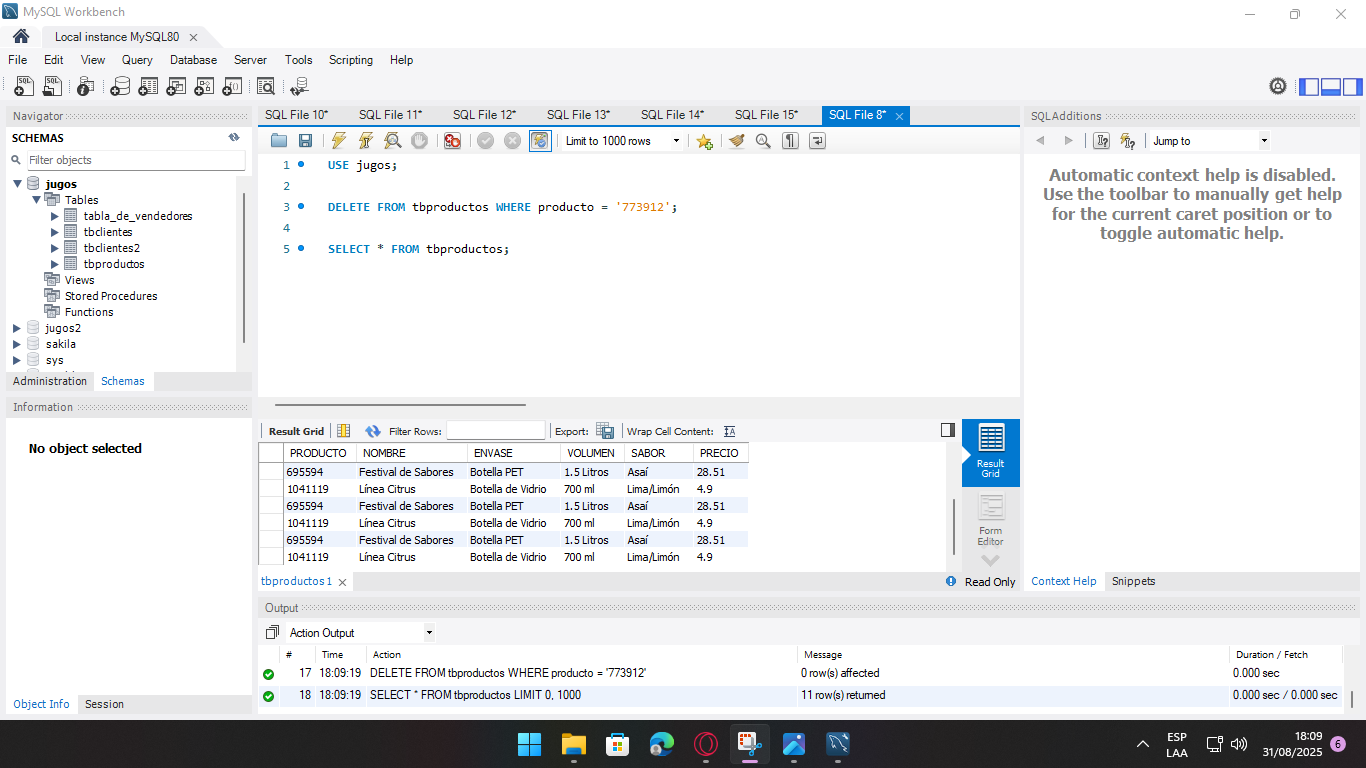Open the Query menu

point(137,60)
